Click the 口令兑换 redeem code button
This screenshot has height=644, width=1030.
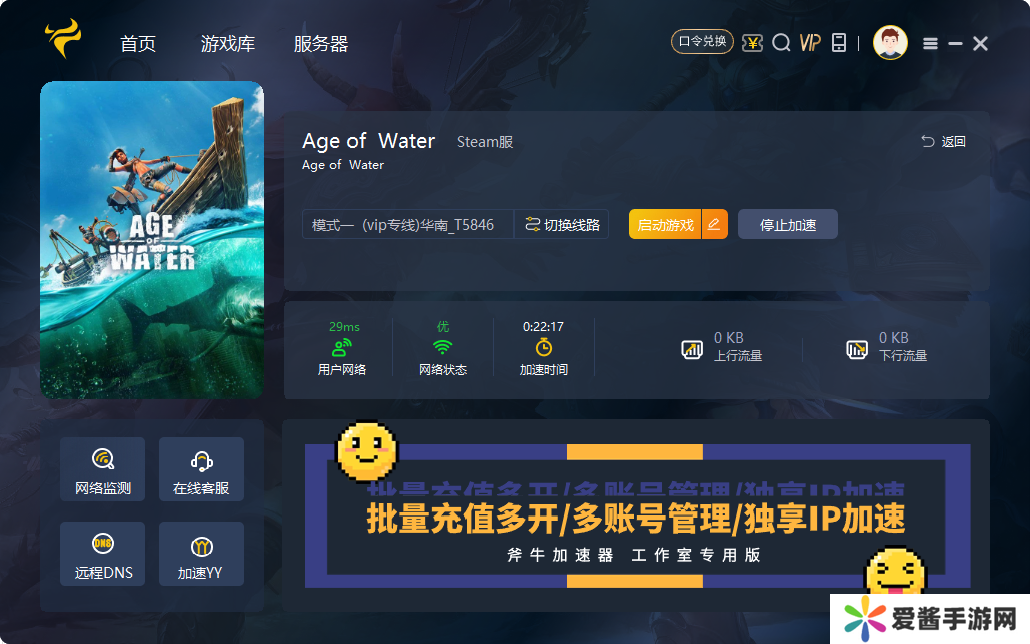coord(702,42)
